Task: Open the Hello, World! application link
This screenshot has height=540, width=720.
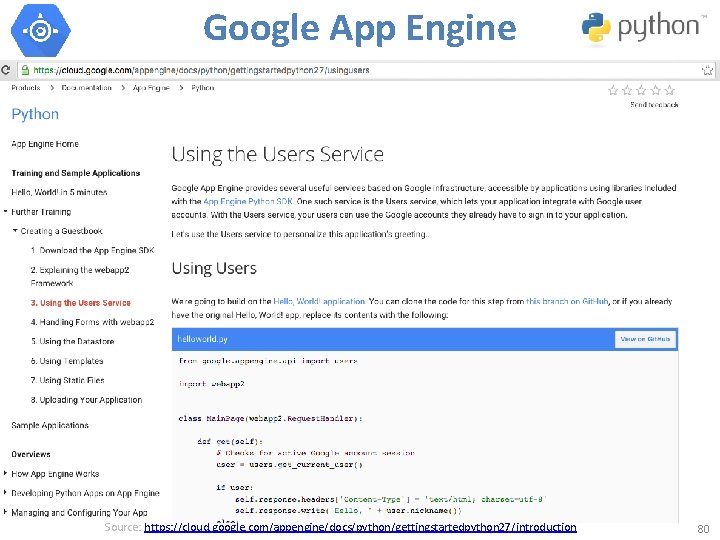Action: click(x=319, y=301)
